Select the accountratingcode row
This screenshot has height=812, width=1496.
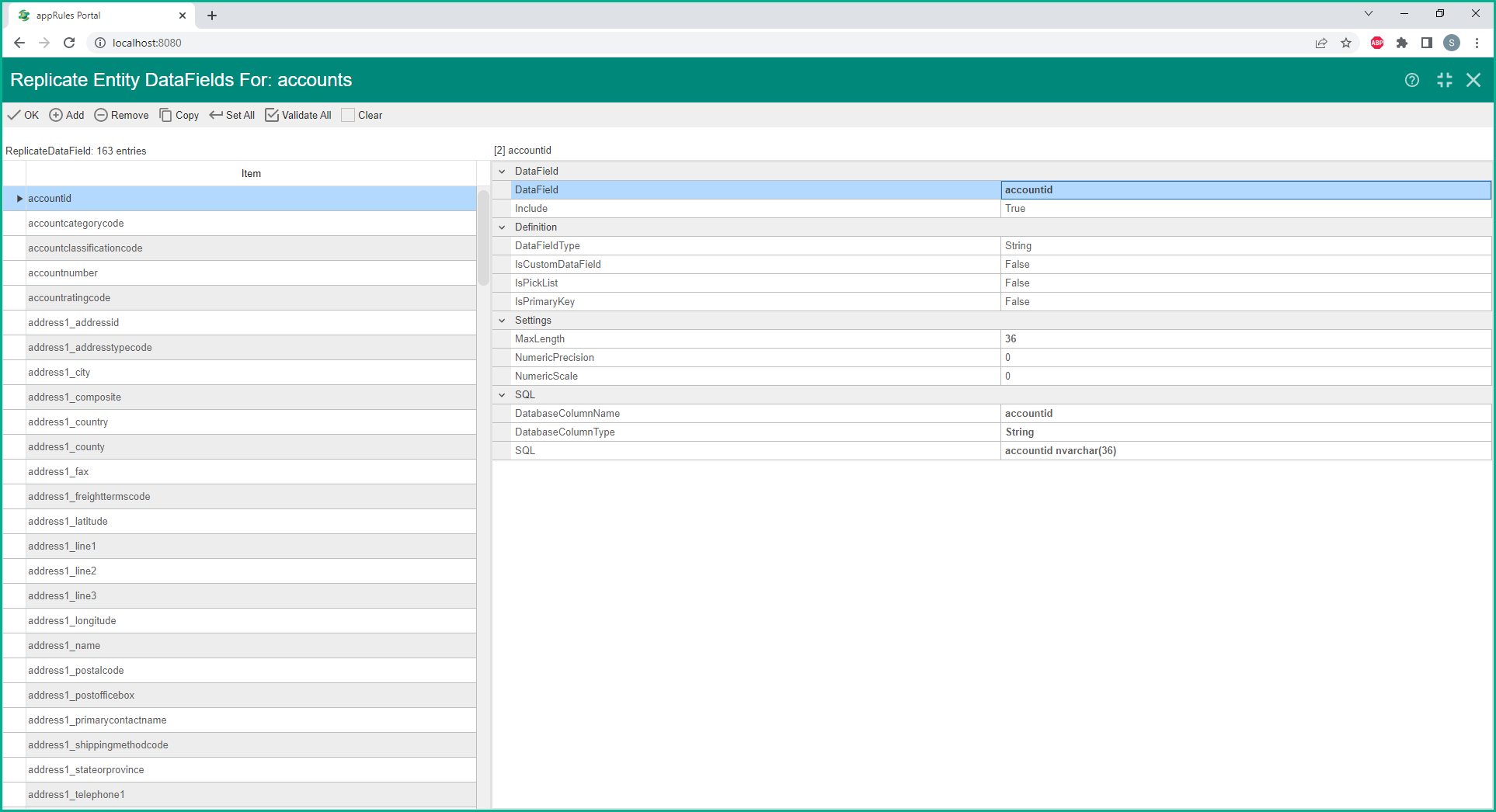(x=240, y=298)
